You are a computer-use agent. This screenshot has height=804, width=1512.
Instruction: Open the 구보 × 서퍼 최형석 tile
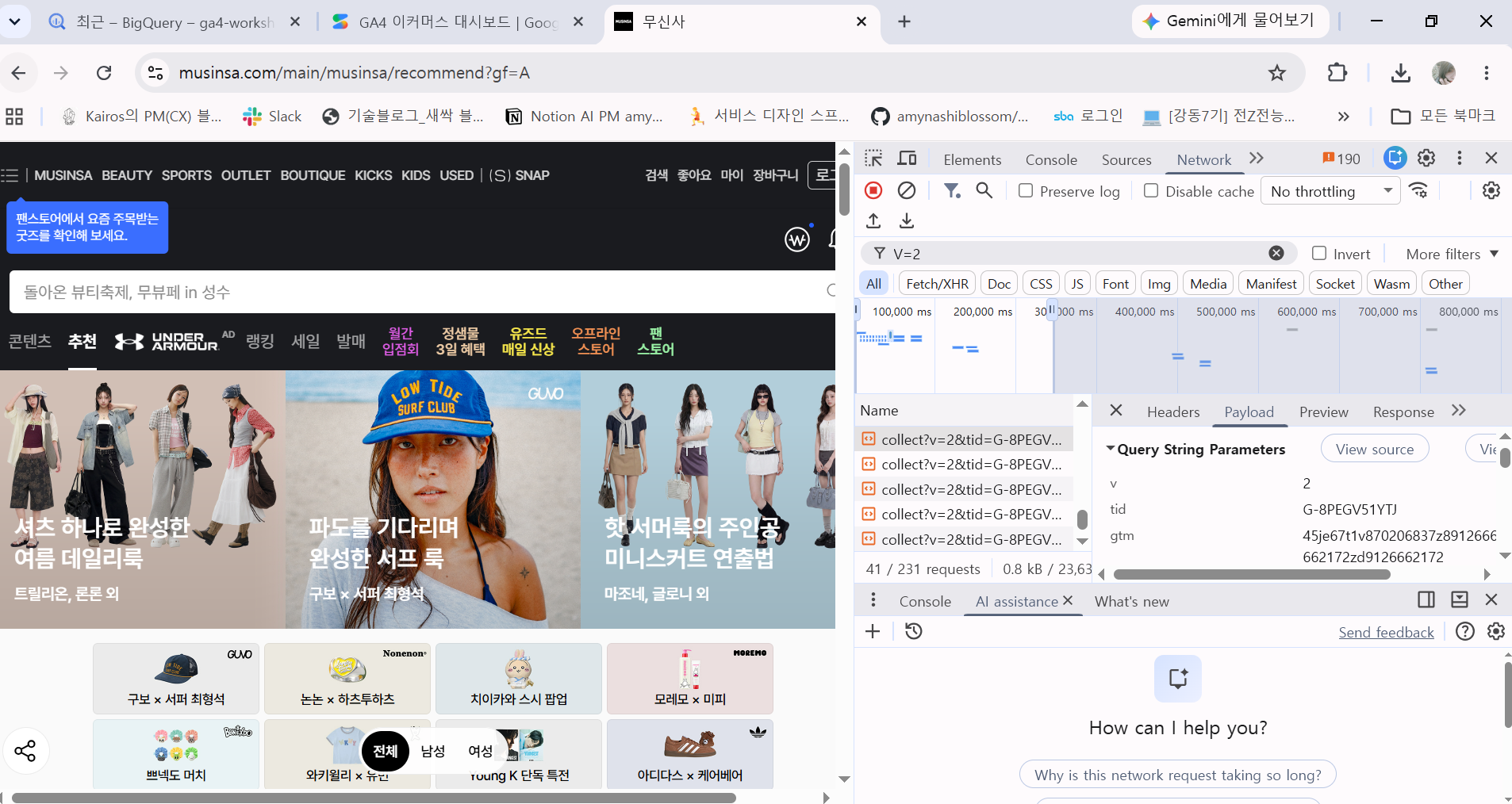coord(176,679)
